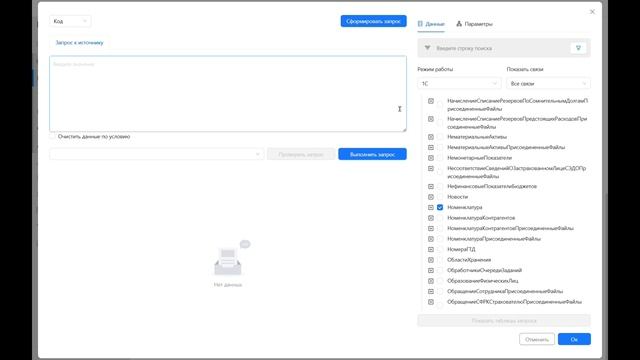Expand the ОбразованиеФизическихЛиц node

click(431, 281)
